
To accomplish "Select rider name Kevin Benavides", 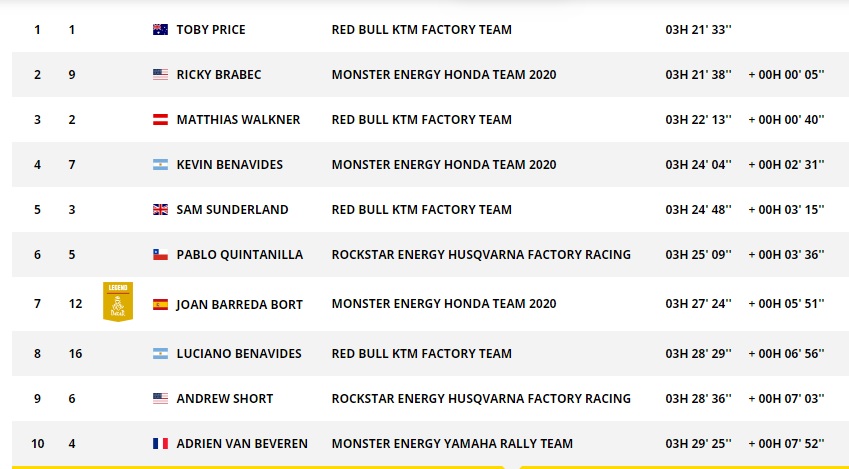I will tap(230, 165).
